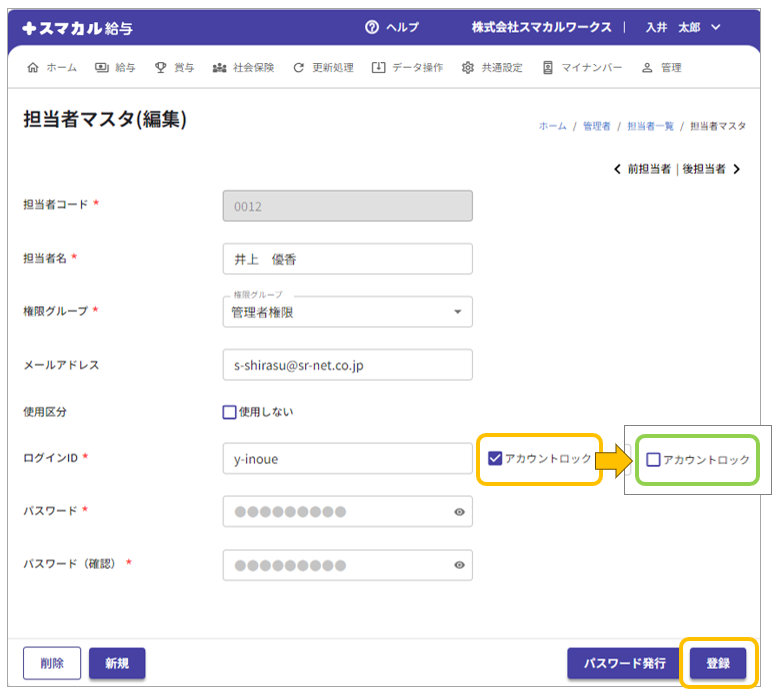Show password using the パスワード eye icon
781x695 pixels.
(459, 511)
